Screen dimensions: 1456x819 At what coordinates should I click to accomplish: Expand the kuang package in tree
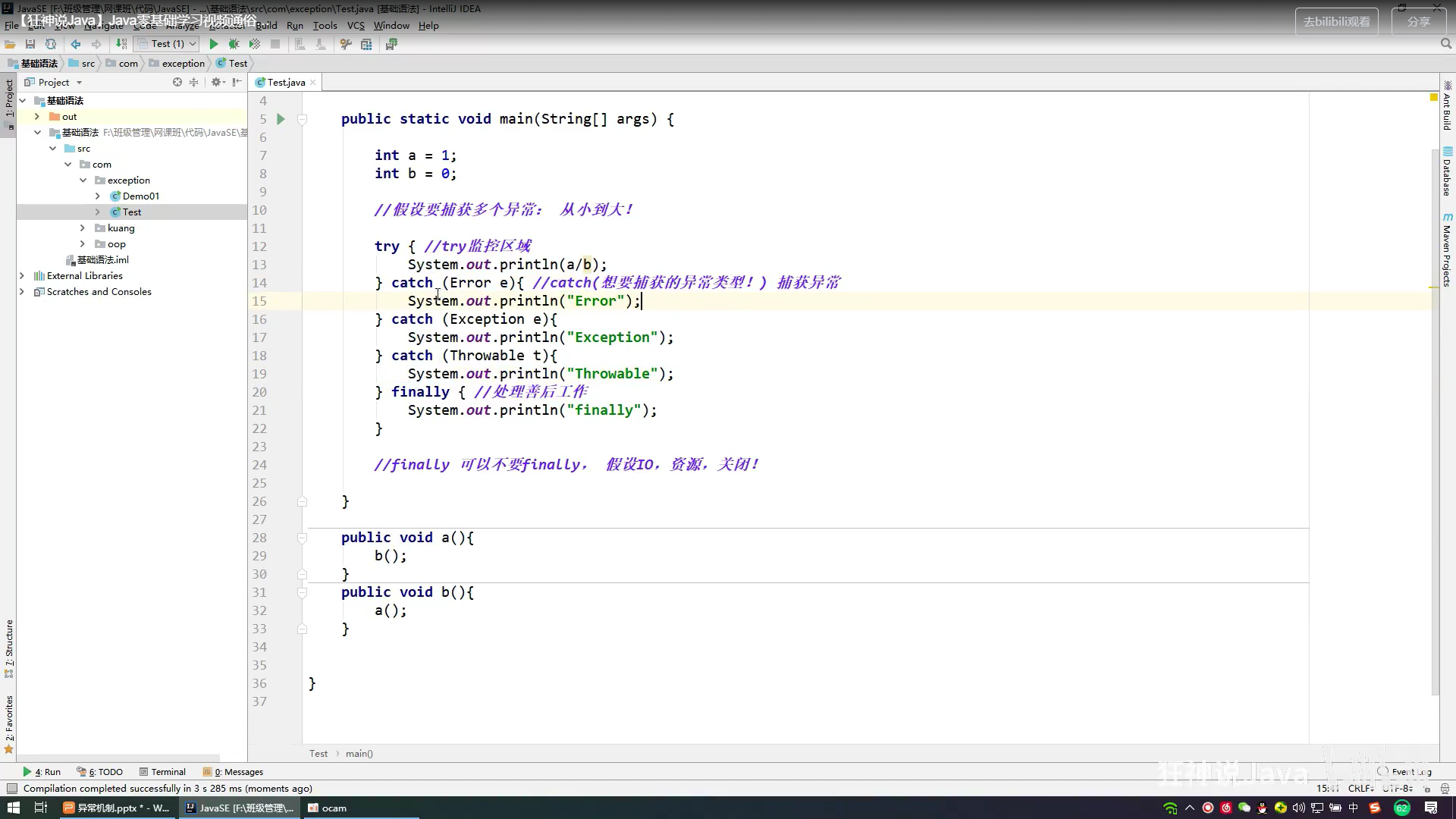pyautogui.click(x=83, y=228)
